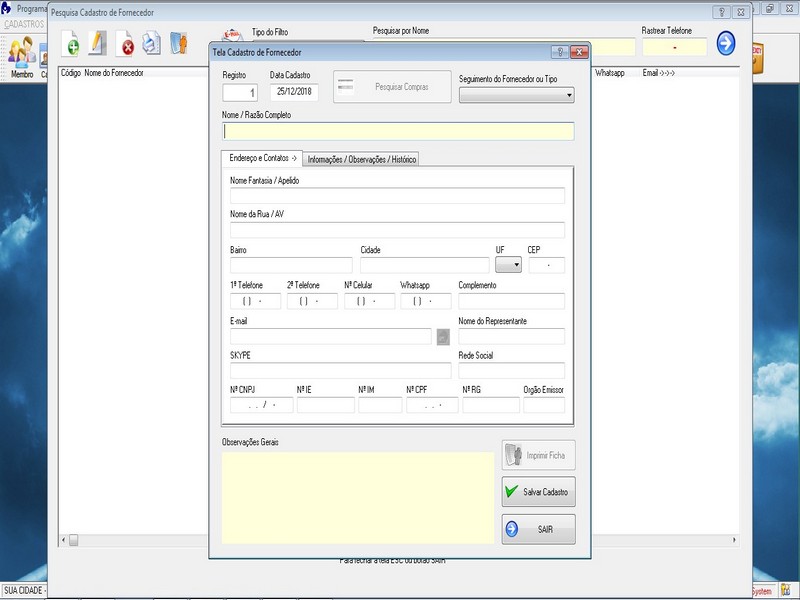Click the exit door toolbar icon
800x600 pixels.
(179, 44)
